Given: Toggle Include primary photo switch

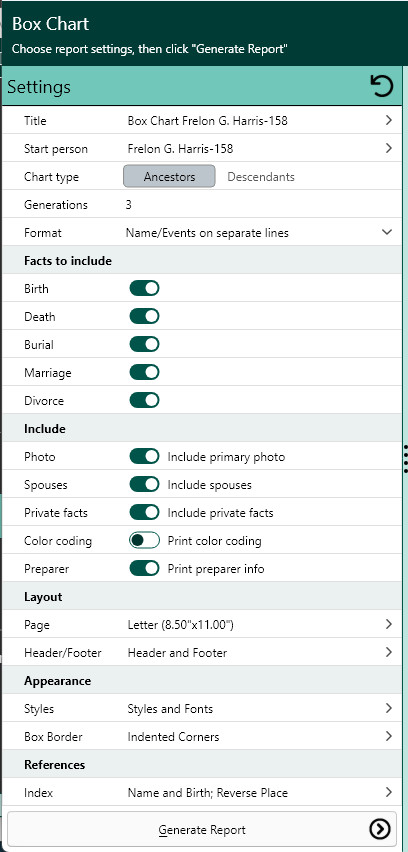Looking at the screenshot, I should [x=145, y=456].
